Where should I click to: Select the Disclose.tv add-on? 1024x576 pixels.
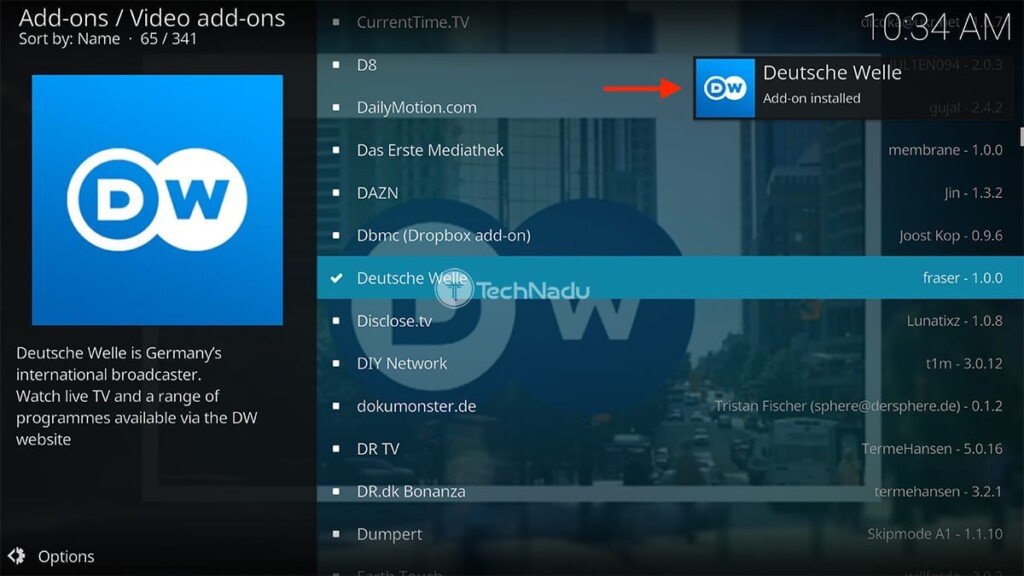coord(670,321)
